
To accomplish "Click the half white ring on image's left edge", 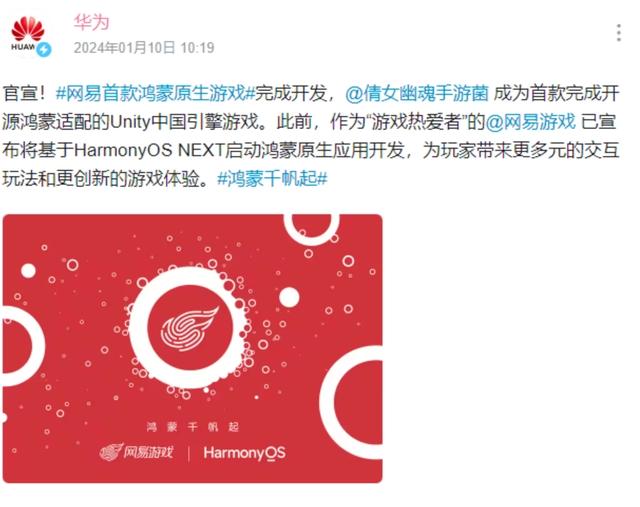I will pos(22,346).
